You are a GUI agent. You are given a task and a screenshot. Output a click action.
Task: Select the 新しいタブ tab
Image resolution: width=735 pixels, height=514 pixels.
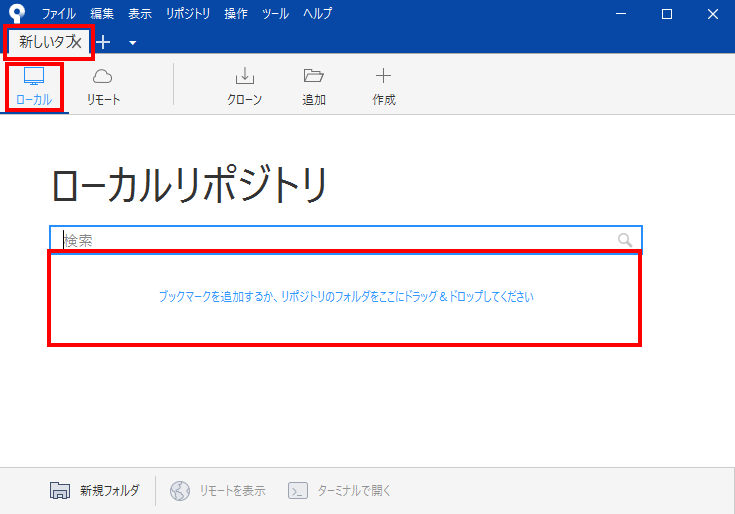44,42
